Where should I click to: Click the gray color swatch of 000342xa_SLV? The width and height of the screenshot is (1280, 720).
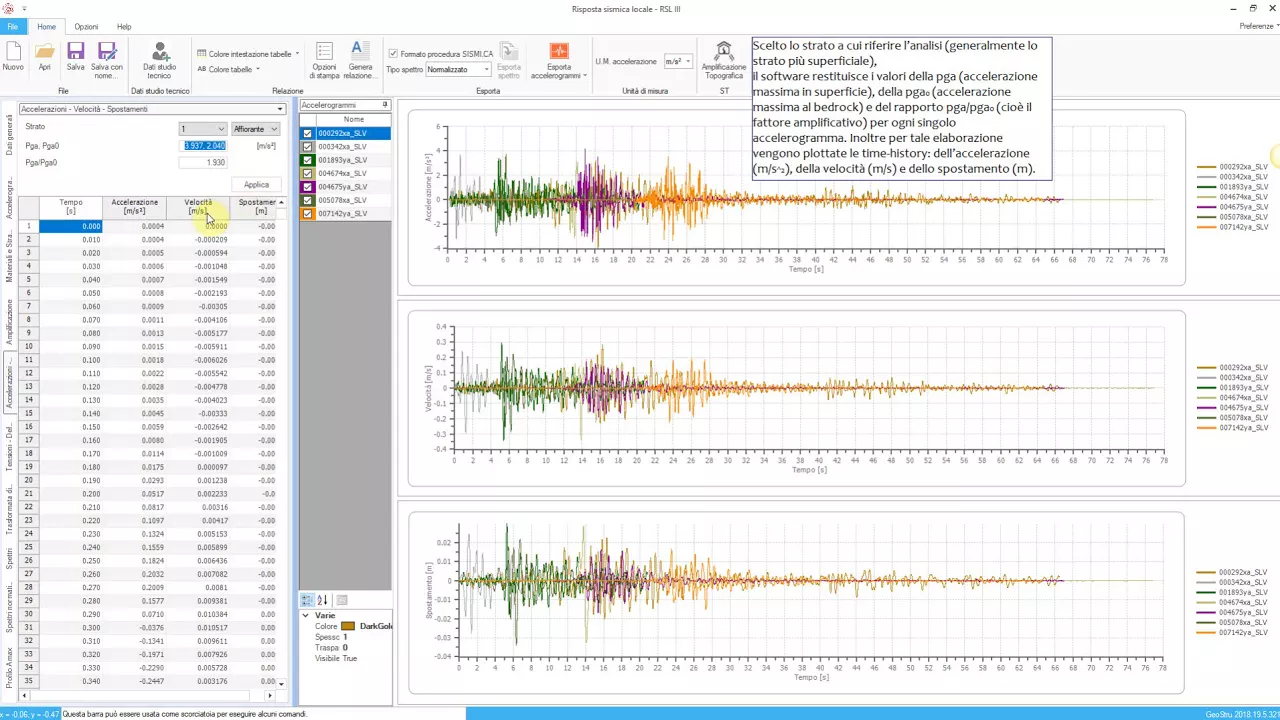tap(308, 147)
